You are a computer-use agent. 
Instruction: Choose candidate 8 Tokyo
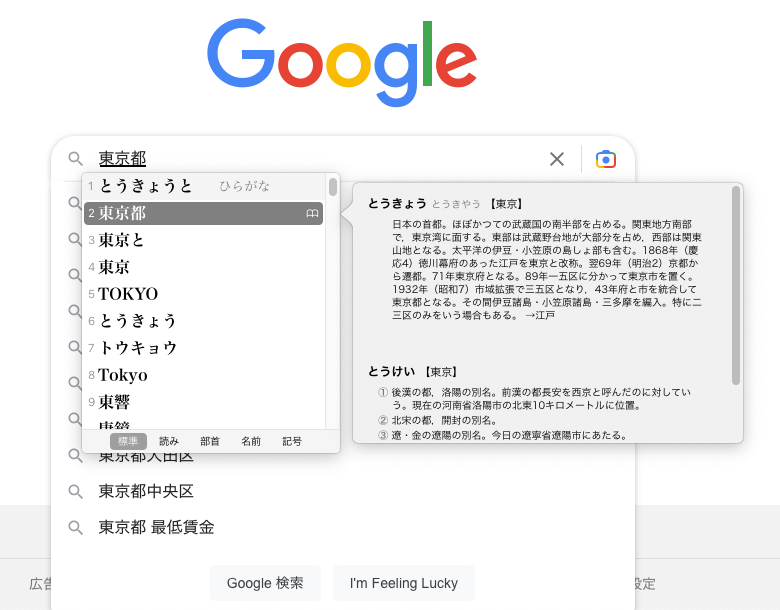click(204, 375)
